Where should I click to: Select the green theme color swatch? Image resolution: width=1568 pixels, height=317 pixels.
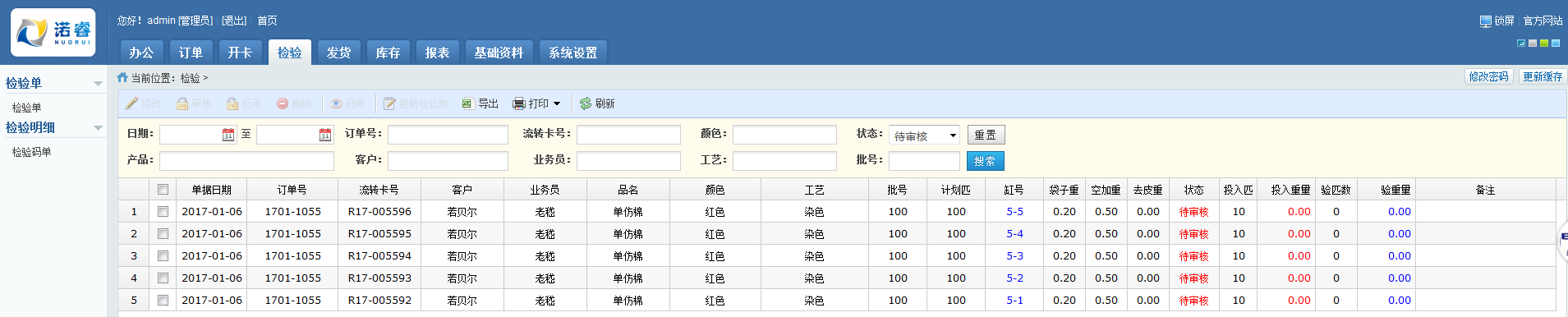(x=1544, y=44)
